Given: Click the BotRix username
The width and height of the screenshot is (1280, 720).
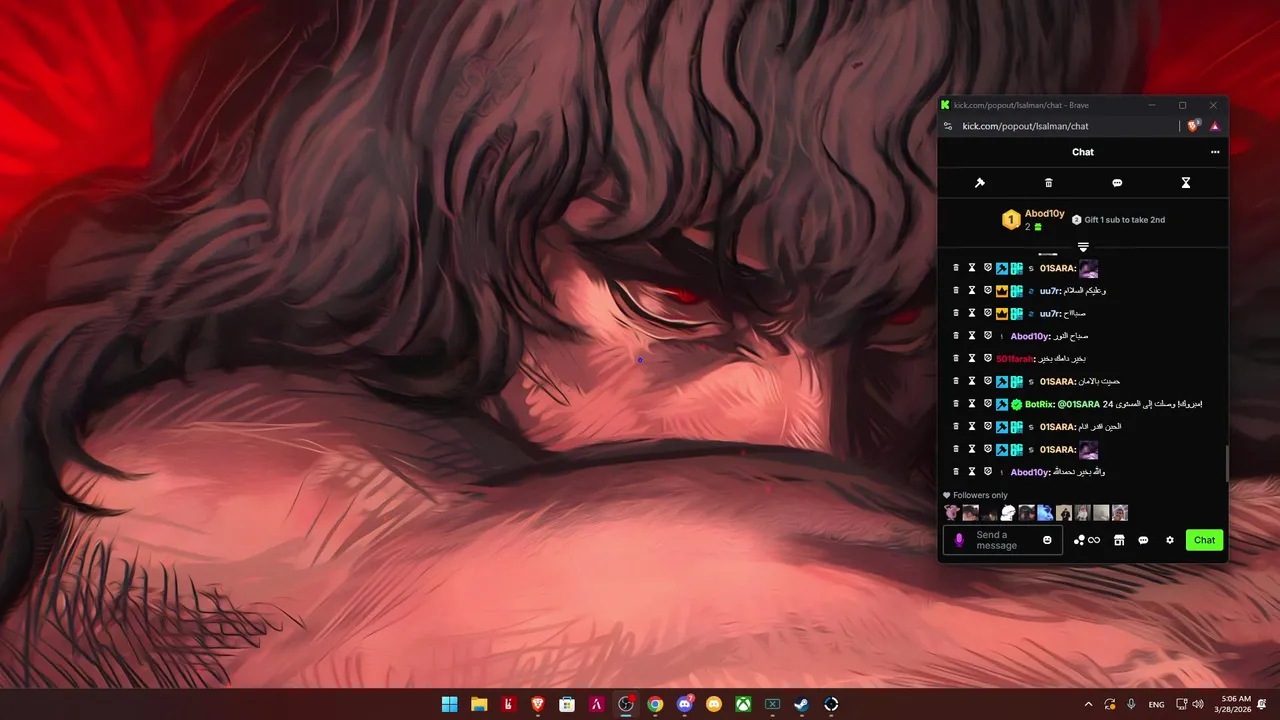Looking at the screenshot, I should click(x=1039, y=404).
